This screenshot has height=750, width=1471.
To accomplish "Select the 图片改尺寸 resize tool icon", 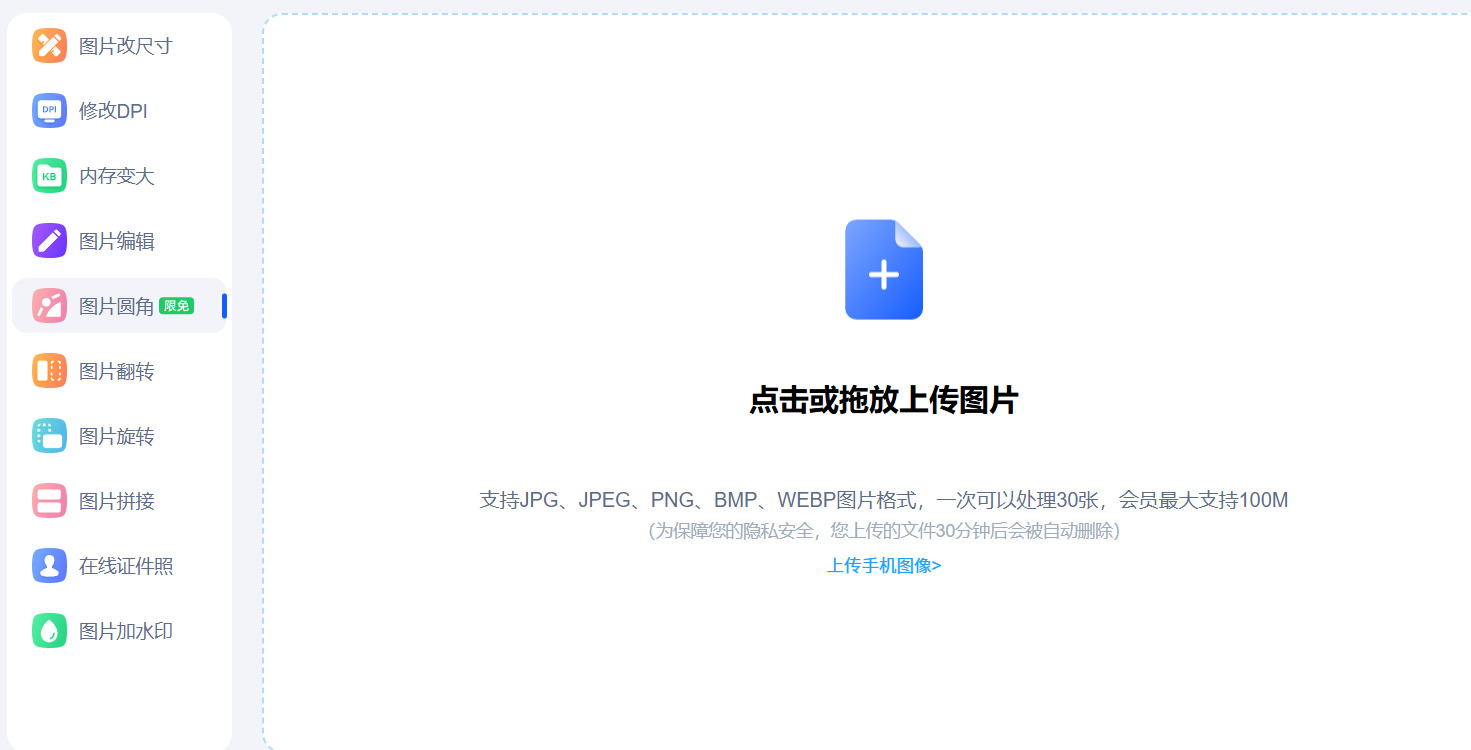I will pos(49,45).
